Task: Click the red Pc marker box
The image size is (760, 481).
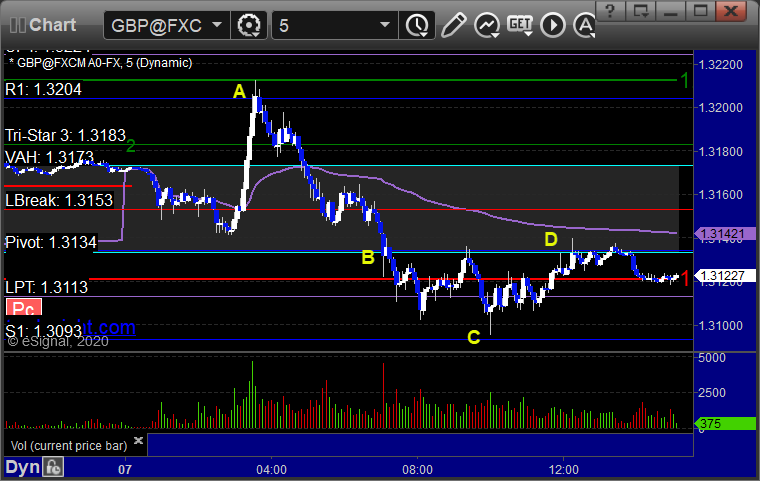Action: pos(24,307)
